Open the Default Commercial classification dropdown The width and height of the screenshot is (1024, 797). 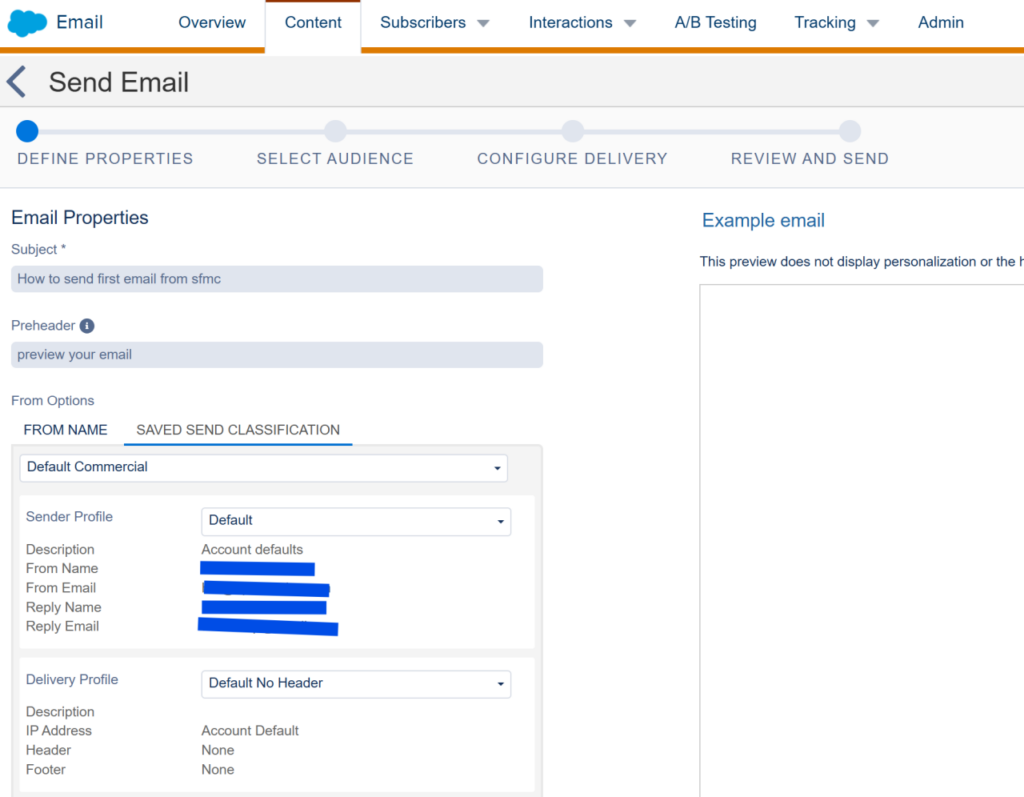pyautogui.click(x=263, y=468)
